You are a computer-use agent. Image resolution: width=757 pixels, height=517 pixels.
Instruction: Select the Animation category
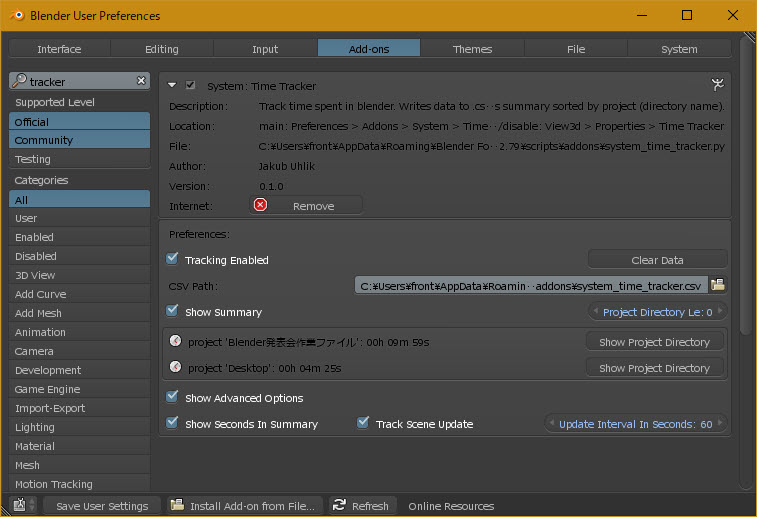[x=80, y=332]
